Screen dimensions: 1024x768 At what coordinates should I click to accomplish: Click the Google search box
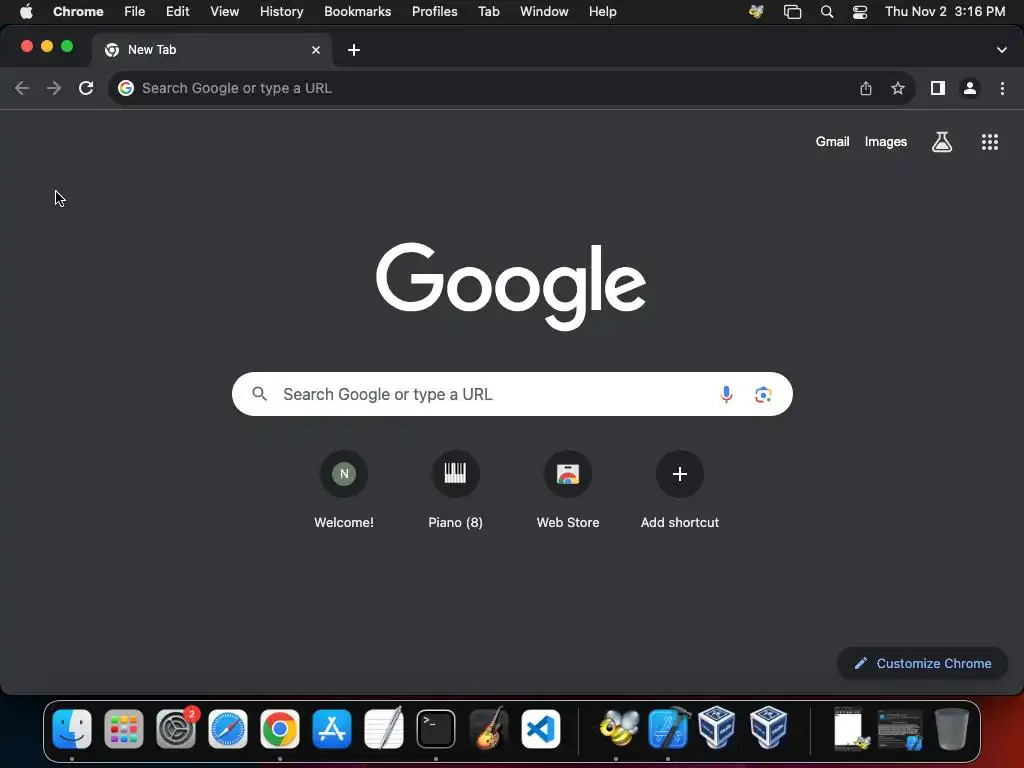coord(512,394)
